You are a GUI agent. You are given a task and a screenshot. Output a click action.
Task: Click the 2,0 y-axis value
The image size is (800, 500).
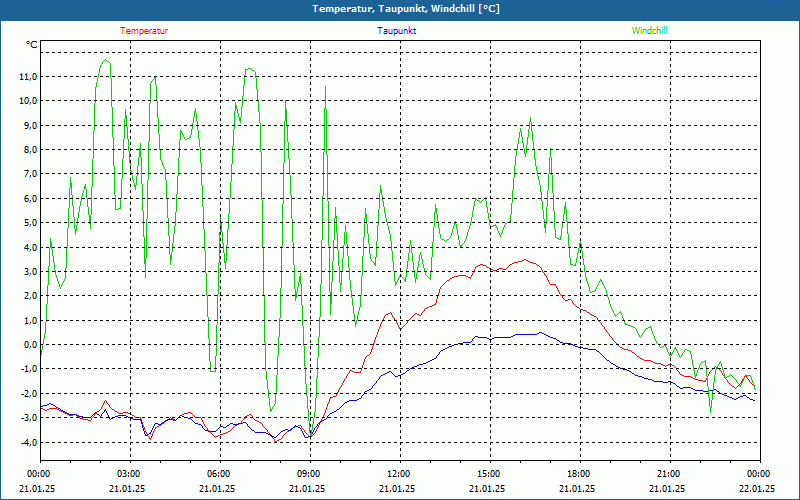tap(30, 296)
